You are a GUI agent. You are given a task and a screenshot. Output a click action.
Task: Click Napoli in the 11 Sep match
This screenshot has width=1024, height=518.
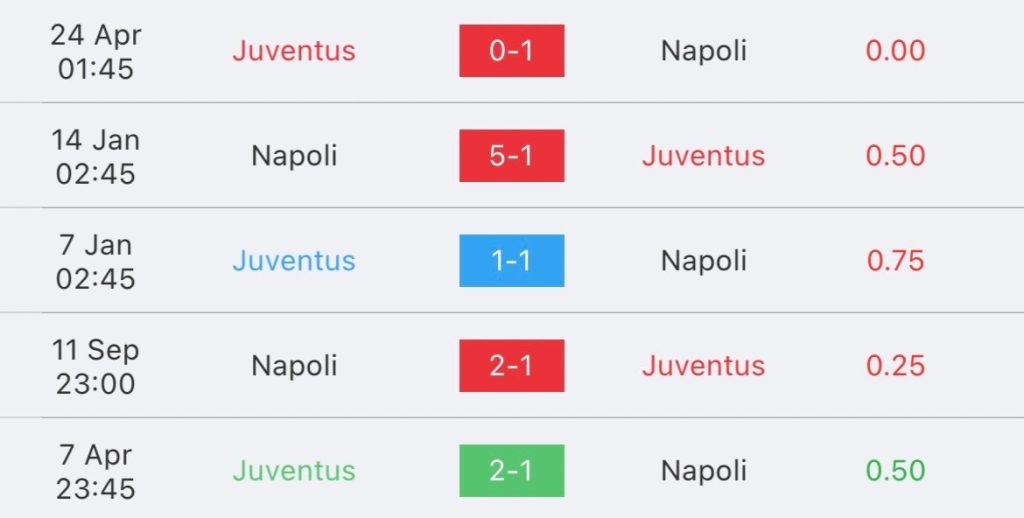tap(294, 366)
